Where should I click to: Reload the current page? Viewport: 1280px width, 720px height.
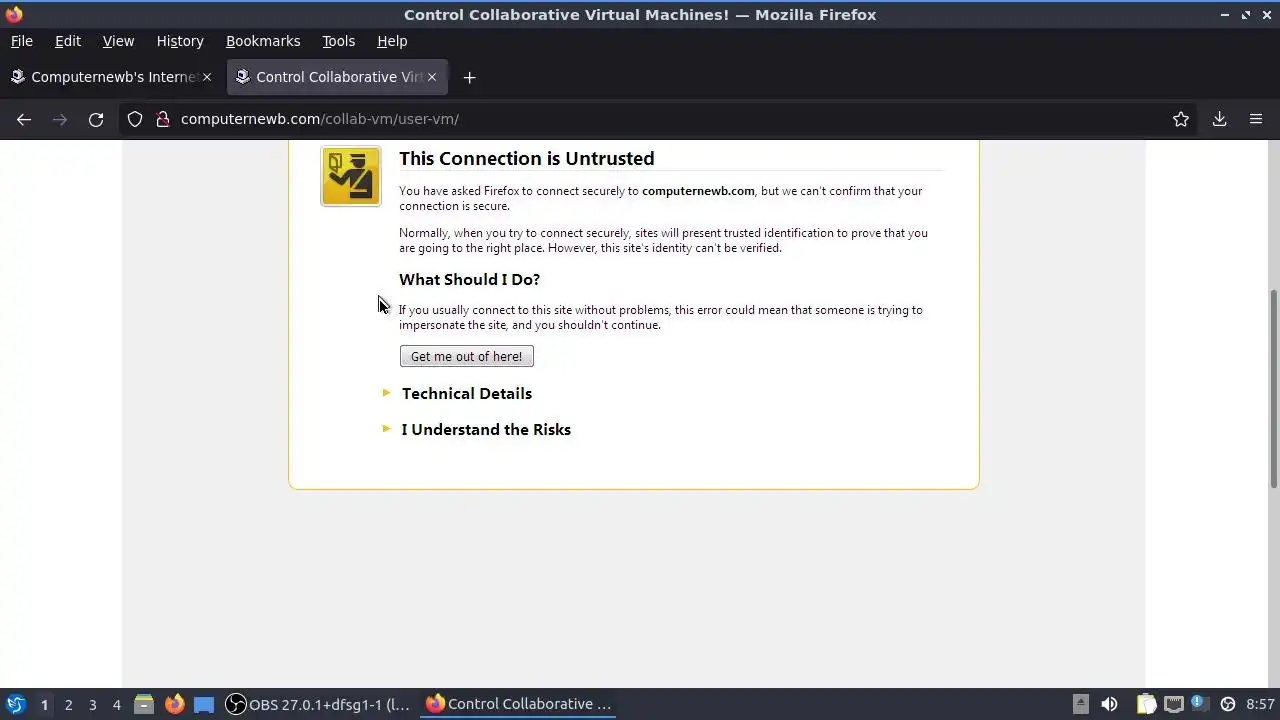[96, 119]
